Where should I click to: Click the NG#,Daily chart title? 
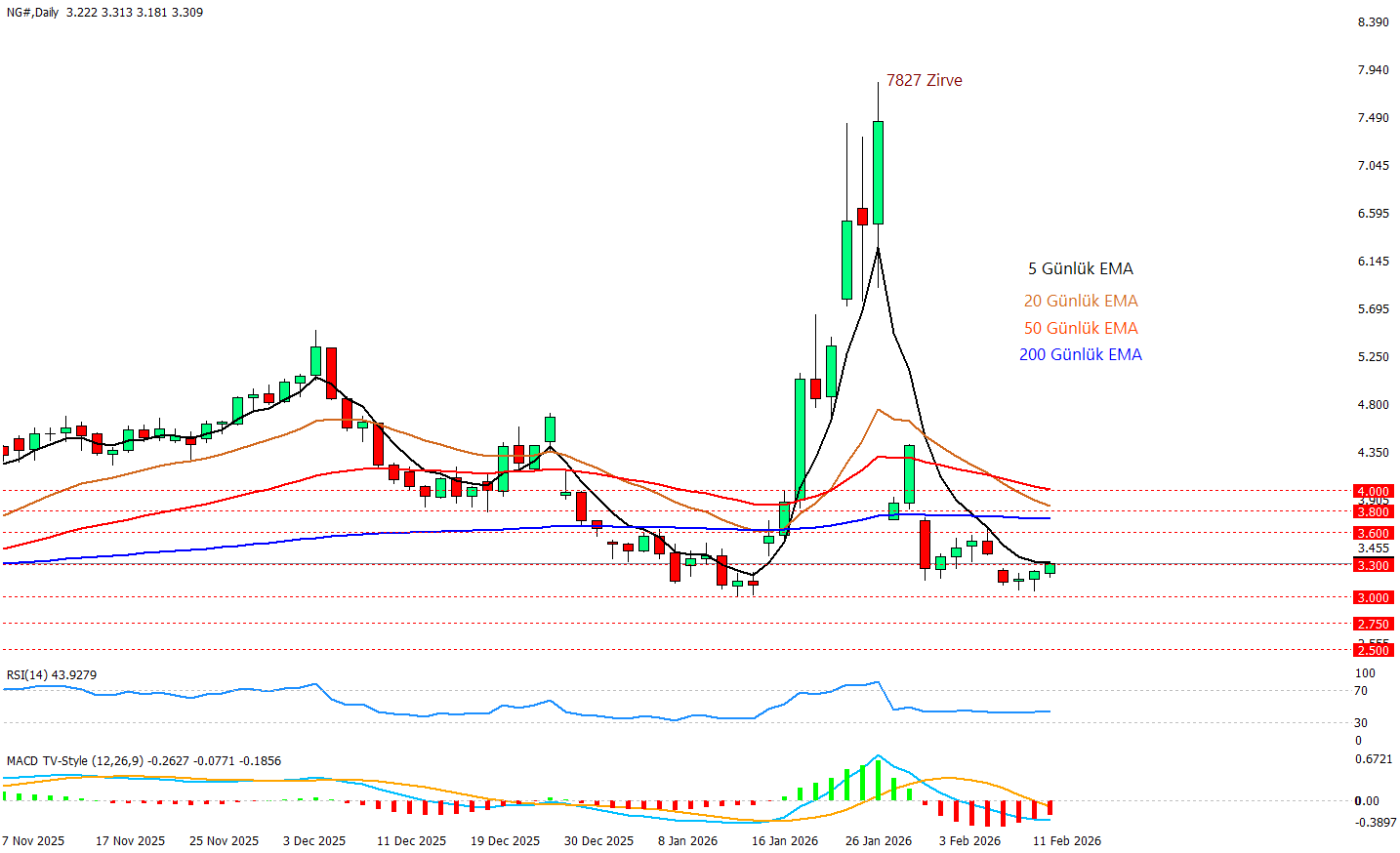[33, 13]
